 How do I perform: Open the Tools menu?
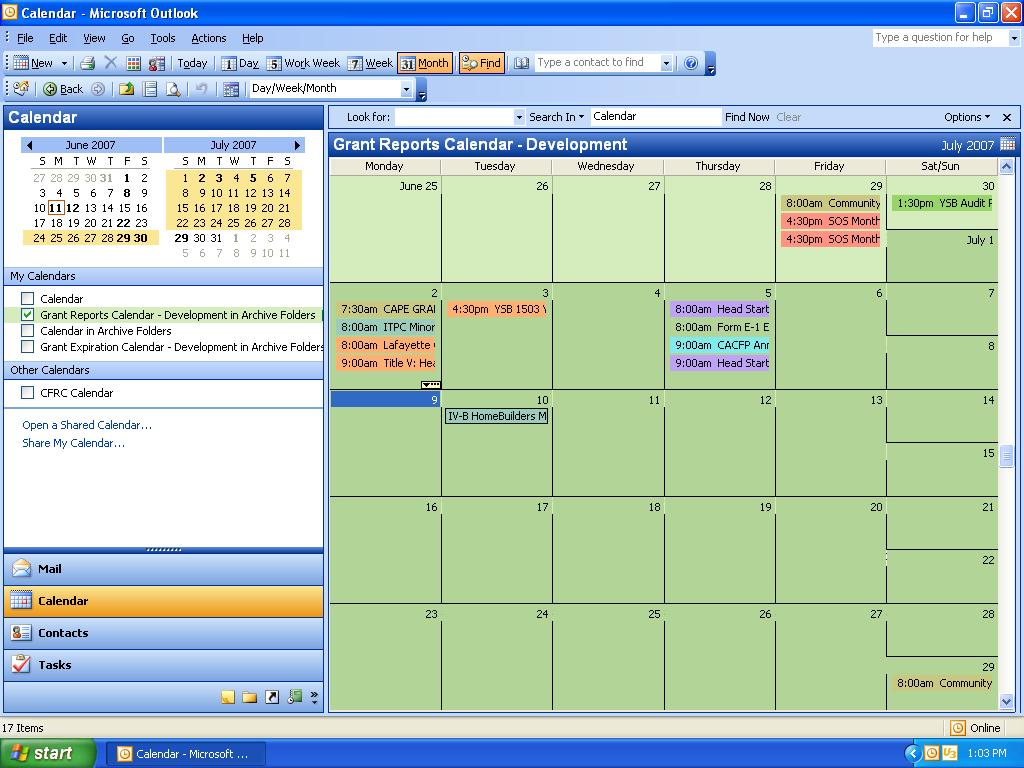(162, 38)
